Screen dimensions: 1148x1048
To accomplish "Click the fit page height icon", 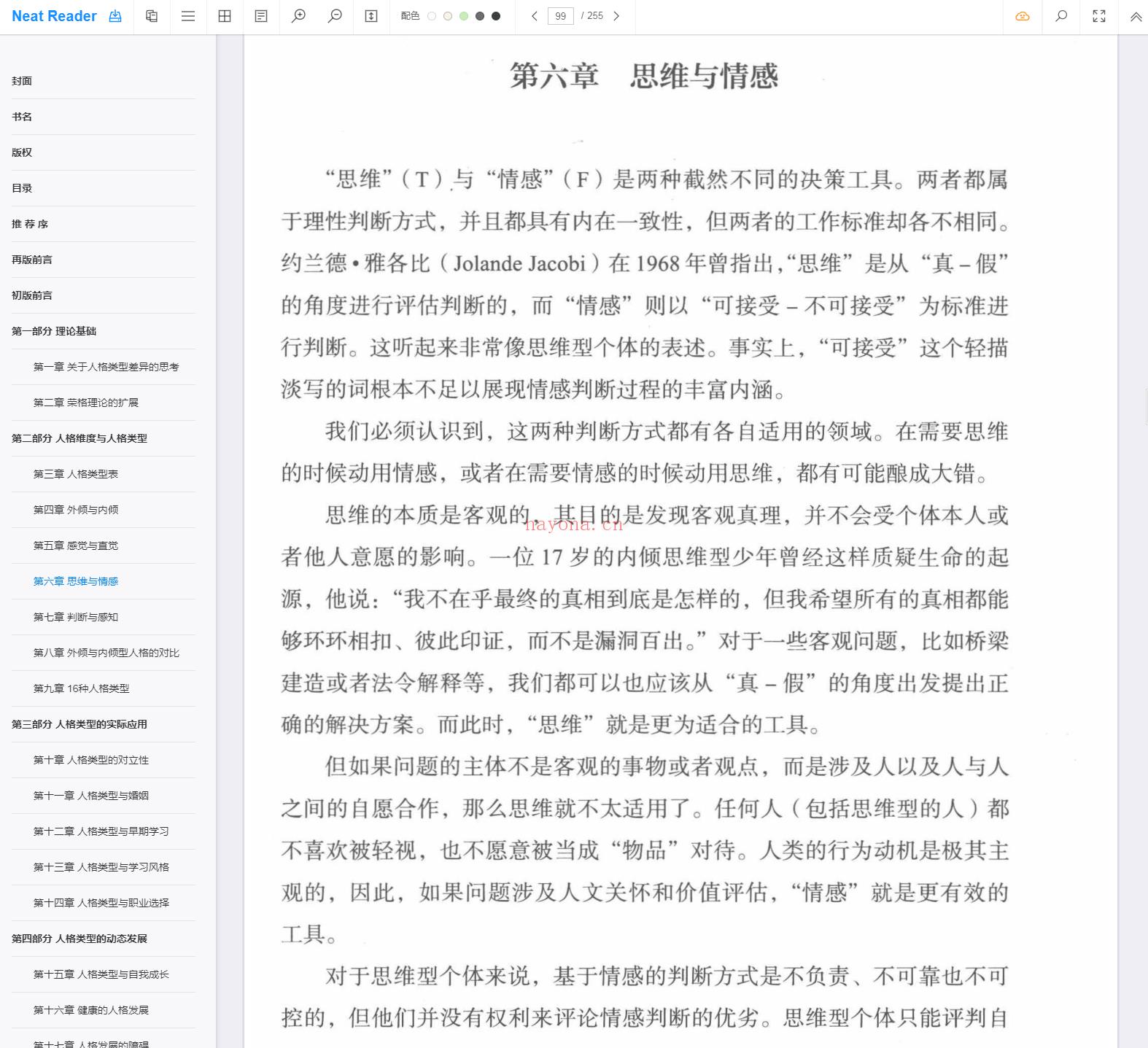I will click(371, 16).
